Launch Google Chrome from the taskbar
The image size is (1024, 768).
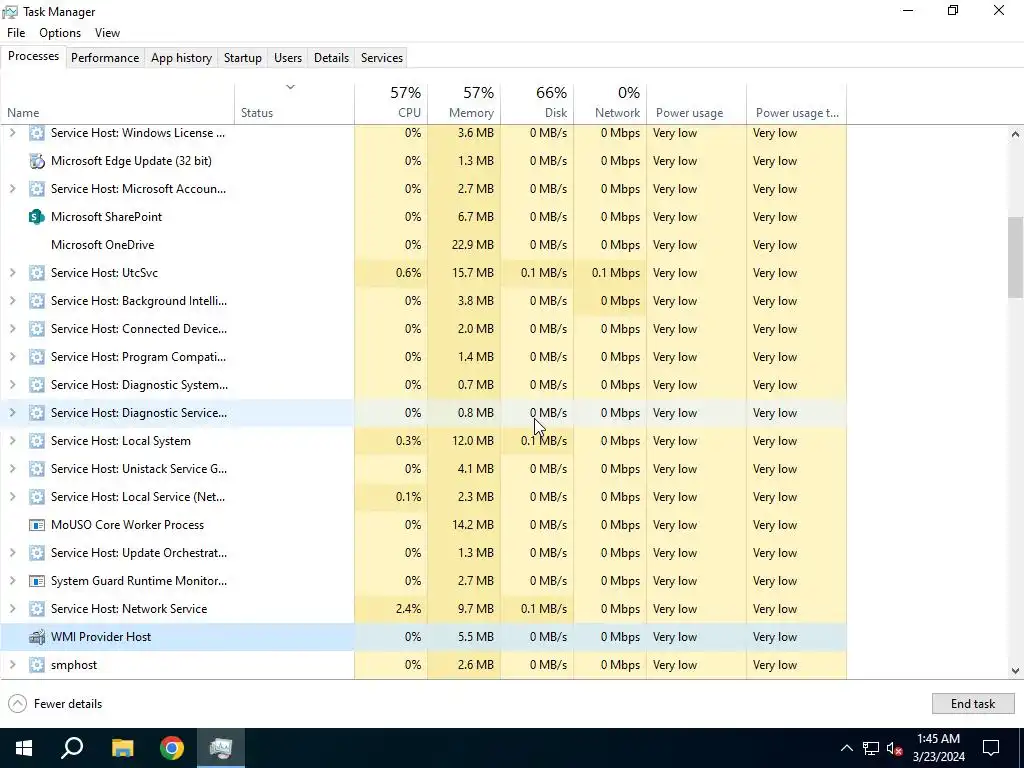click(172, 748)
